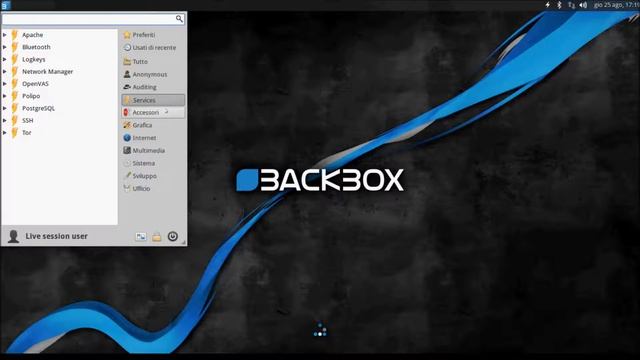Select the Services category
The image size is (640, 360).
click(153, 100)
